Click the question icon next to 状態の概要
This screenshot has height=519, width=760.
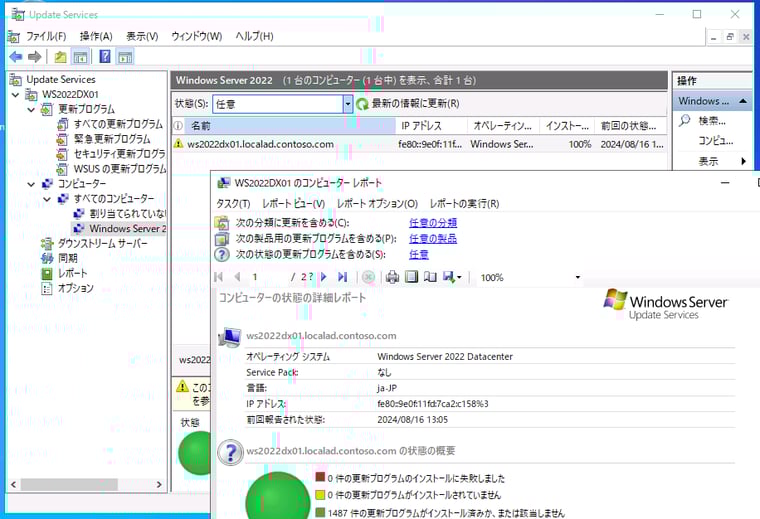pos(231,453)
